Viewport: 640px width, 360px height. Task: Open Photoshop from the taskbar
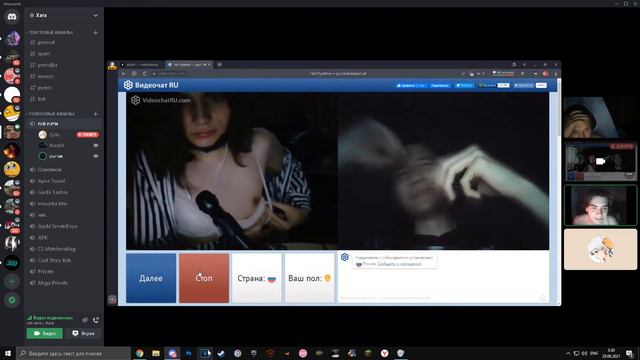189,353
